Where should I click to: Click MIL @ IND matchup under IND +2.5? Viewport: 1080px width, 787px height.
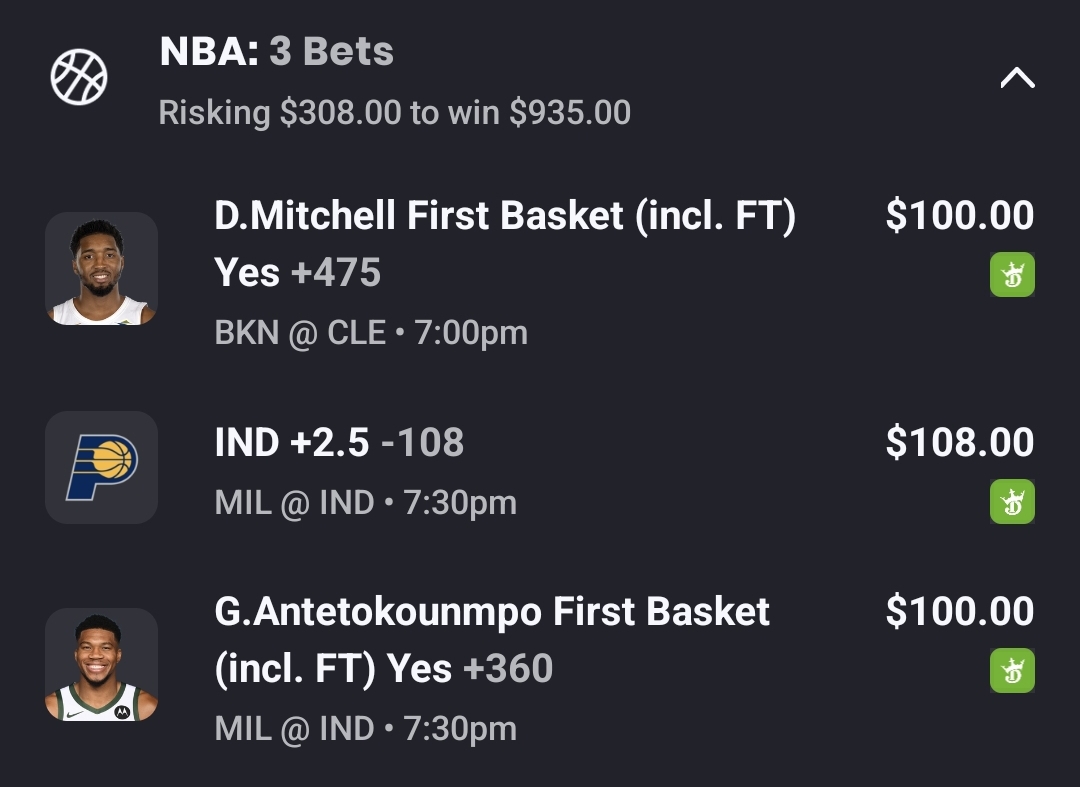coord(365,502)
